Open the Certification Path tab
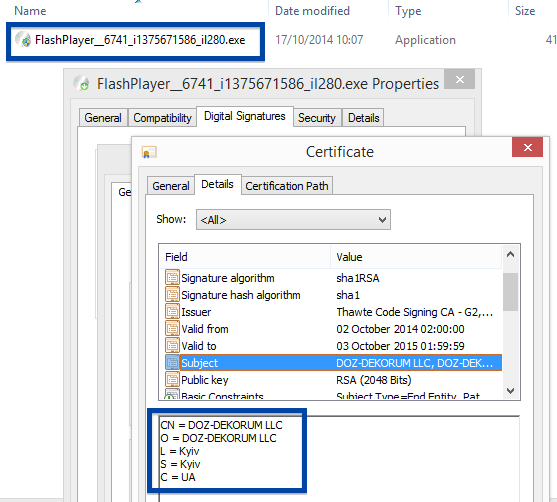Image resolution: width=557 pixels, height=502 pixels. [287, 186]
